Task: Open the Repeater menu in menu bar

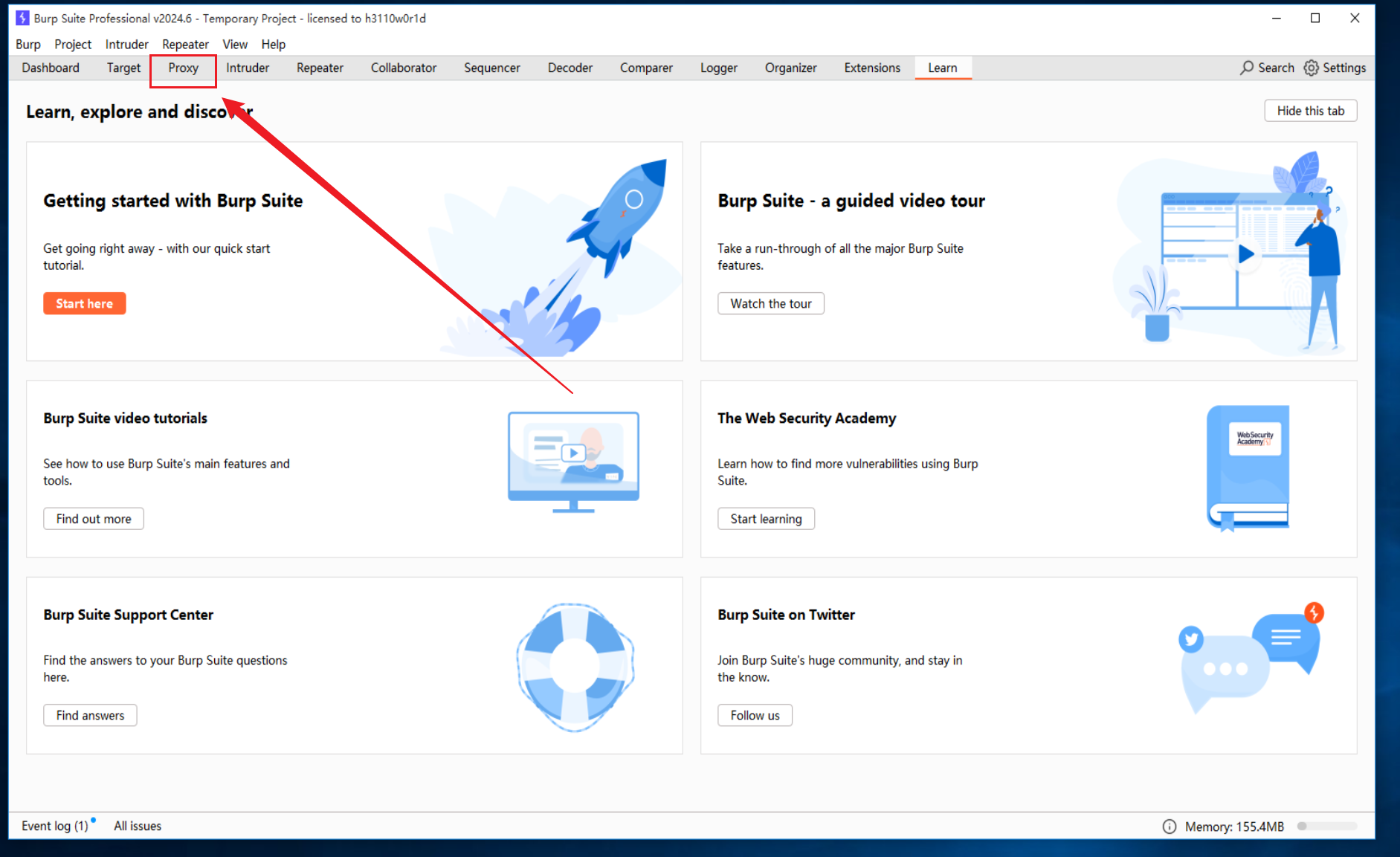Action: (x=186, y=45)
